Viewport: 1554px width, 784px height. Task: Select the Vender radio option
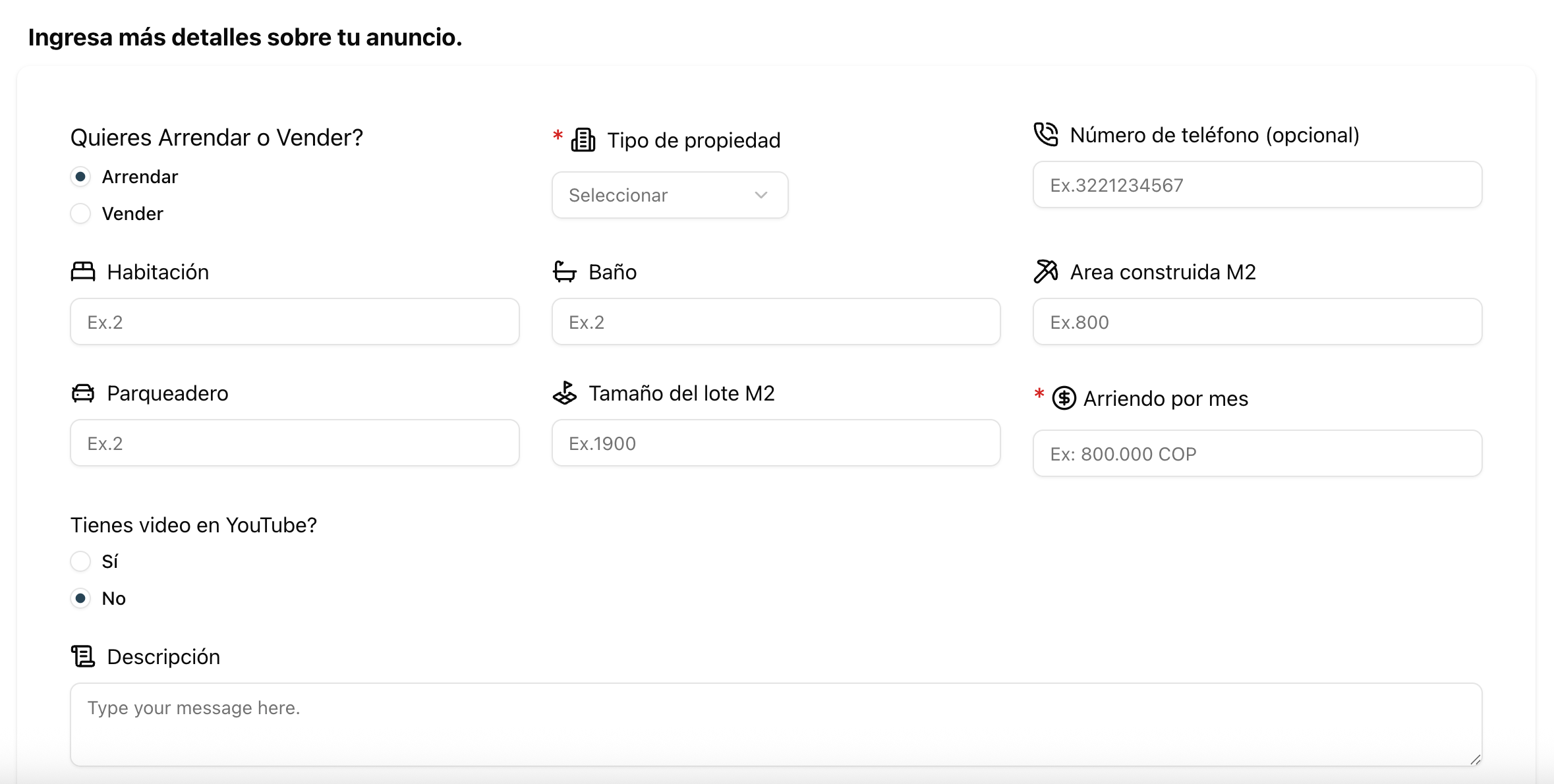click(x=80, y=213)
